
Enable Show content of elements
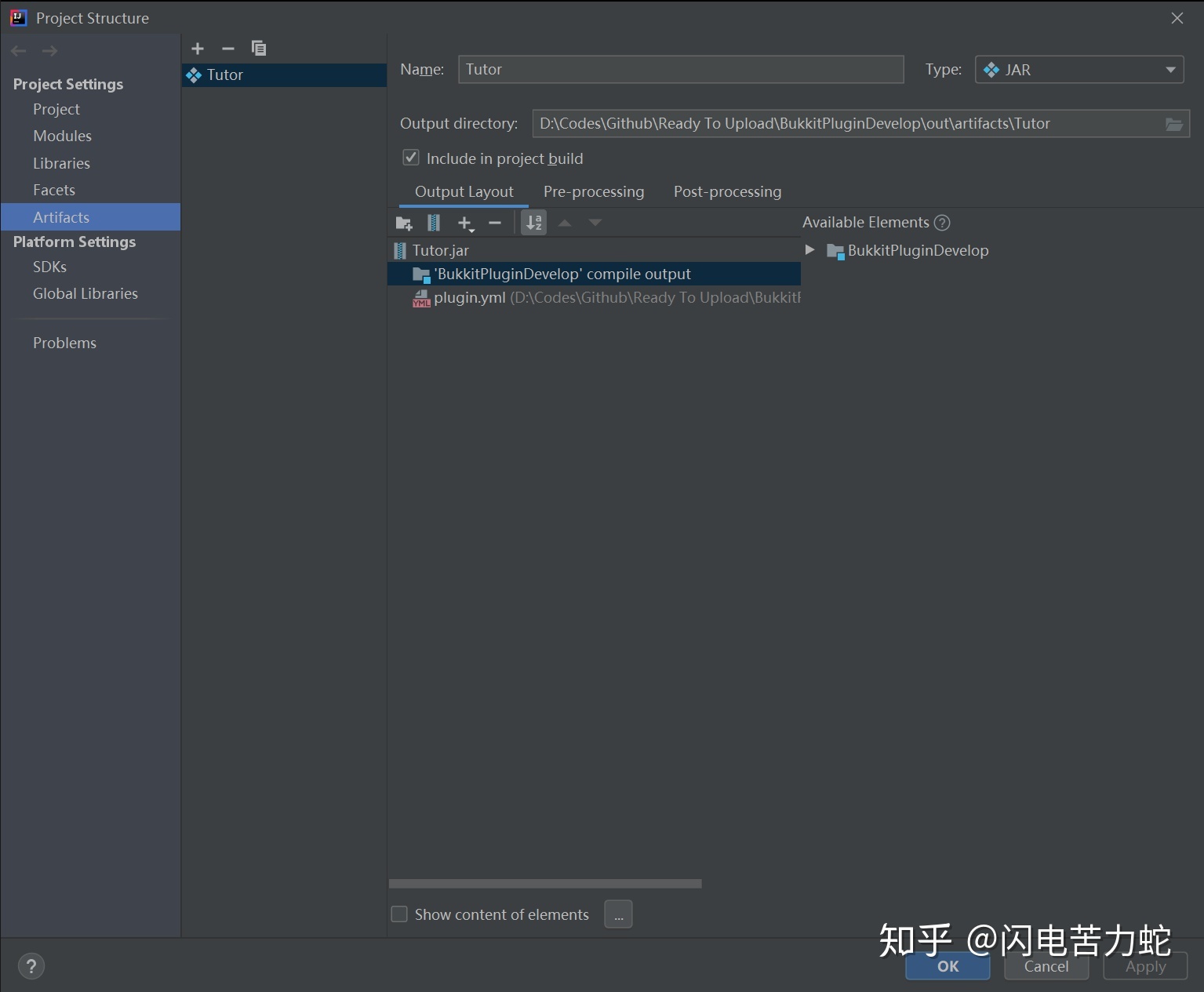pos(399,914)
